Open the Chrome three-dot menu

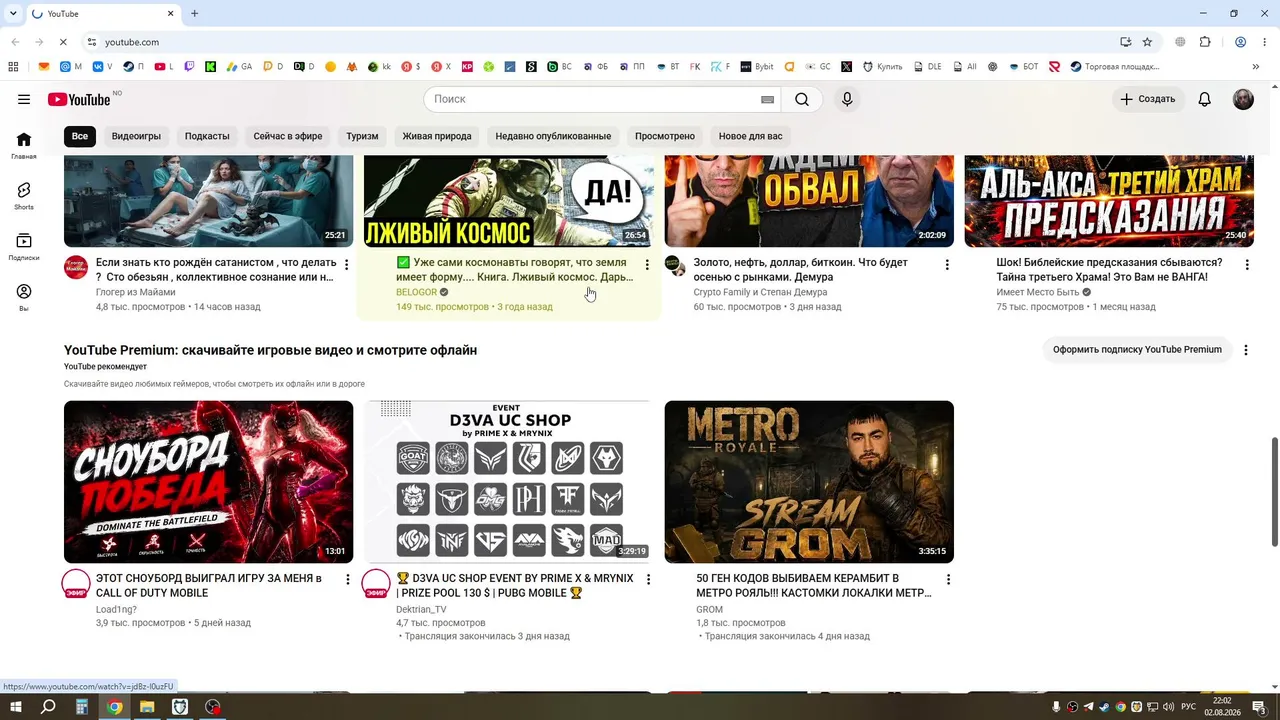pos(1265,42)
